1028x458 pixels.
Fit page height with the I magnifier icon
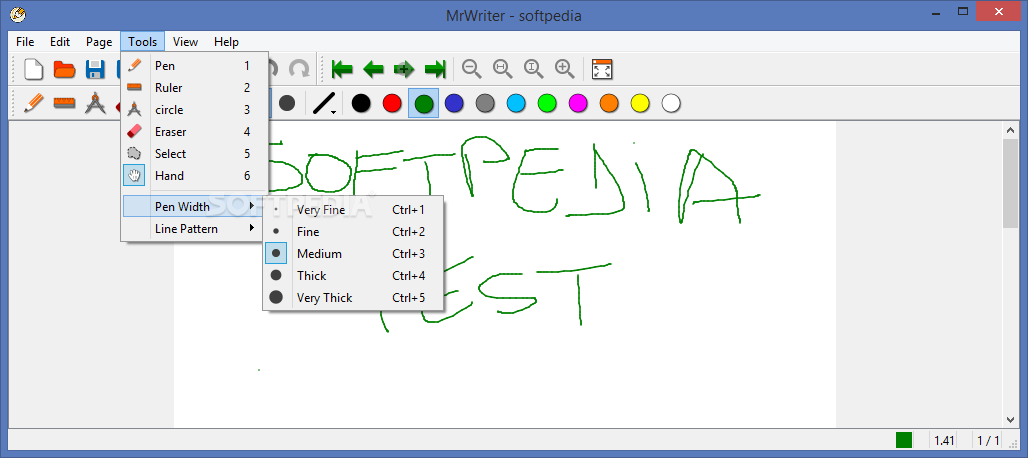pyautogui.click(x=534, y=69)
